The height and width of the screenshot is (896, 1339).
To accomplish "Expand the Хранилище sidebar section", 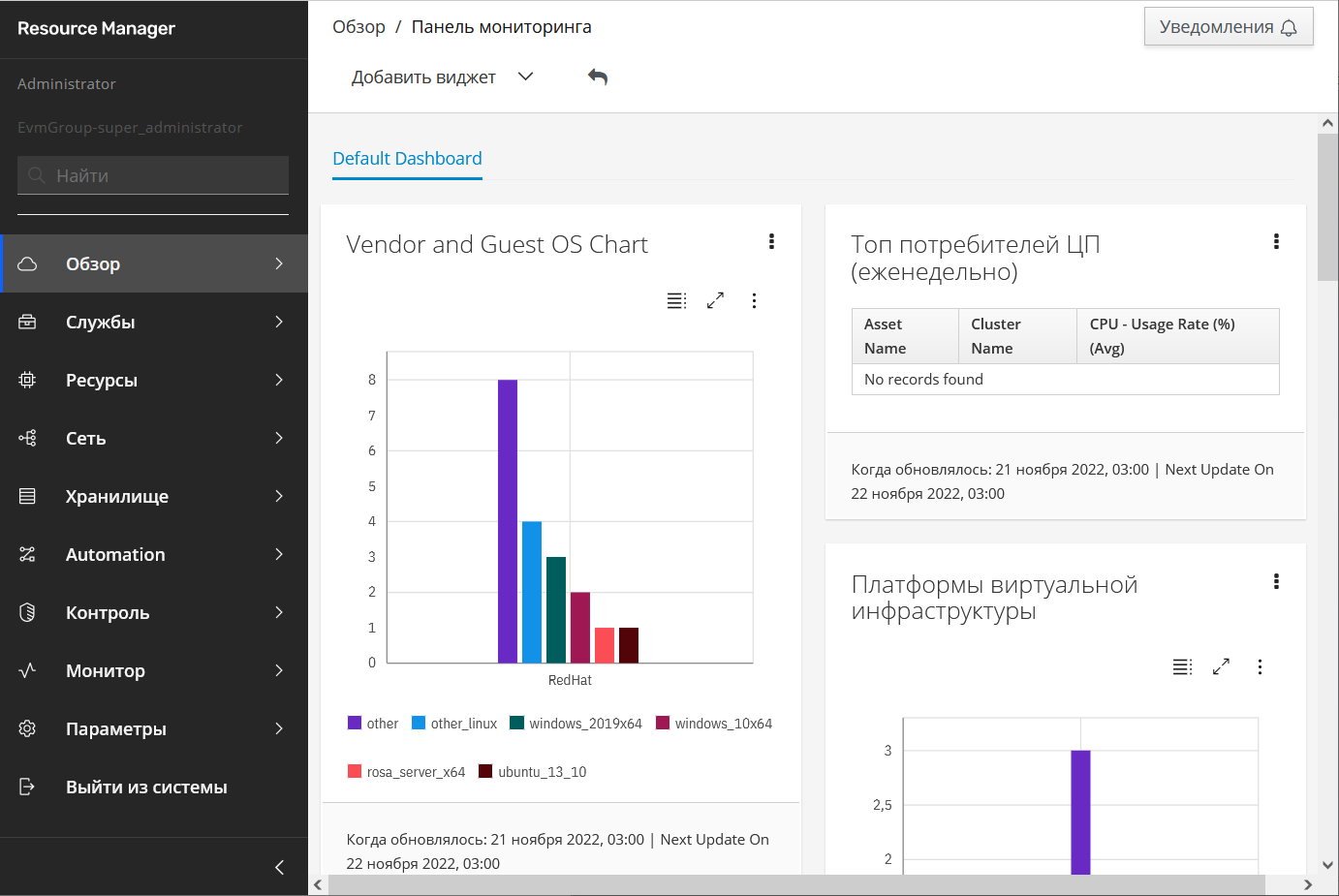I will click(154, 496).
